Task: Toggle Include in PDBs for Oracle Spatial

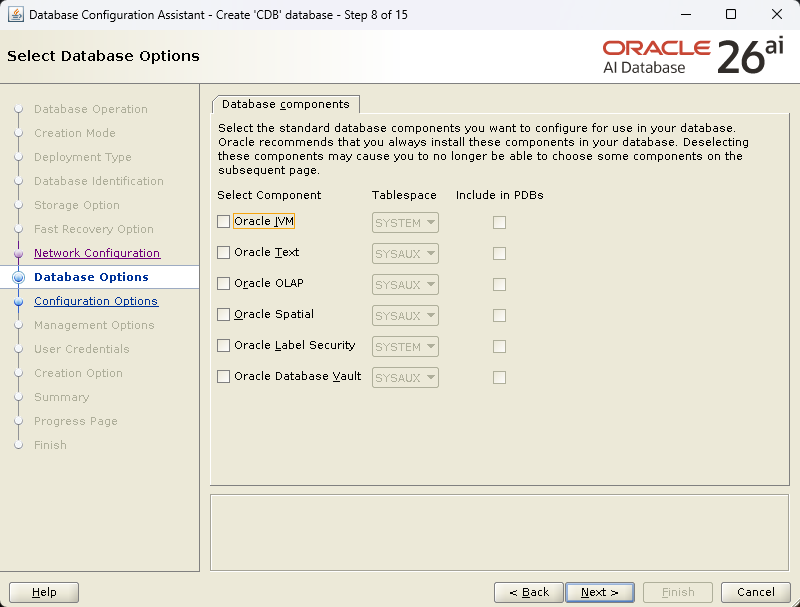Action: (x=499, y=316)
